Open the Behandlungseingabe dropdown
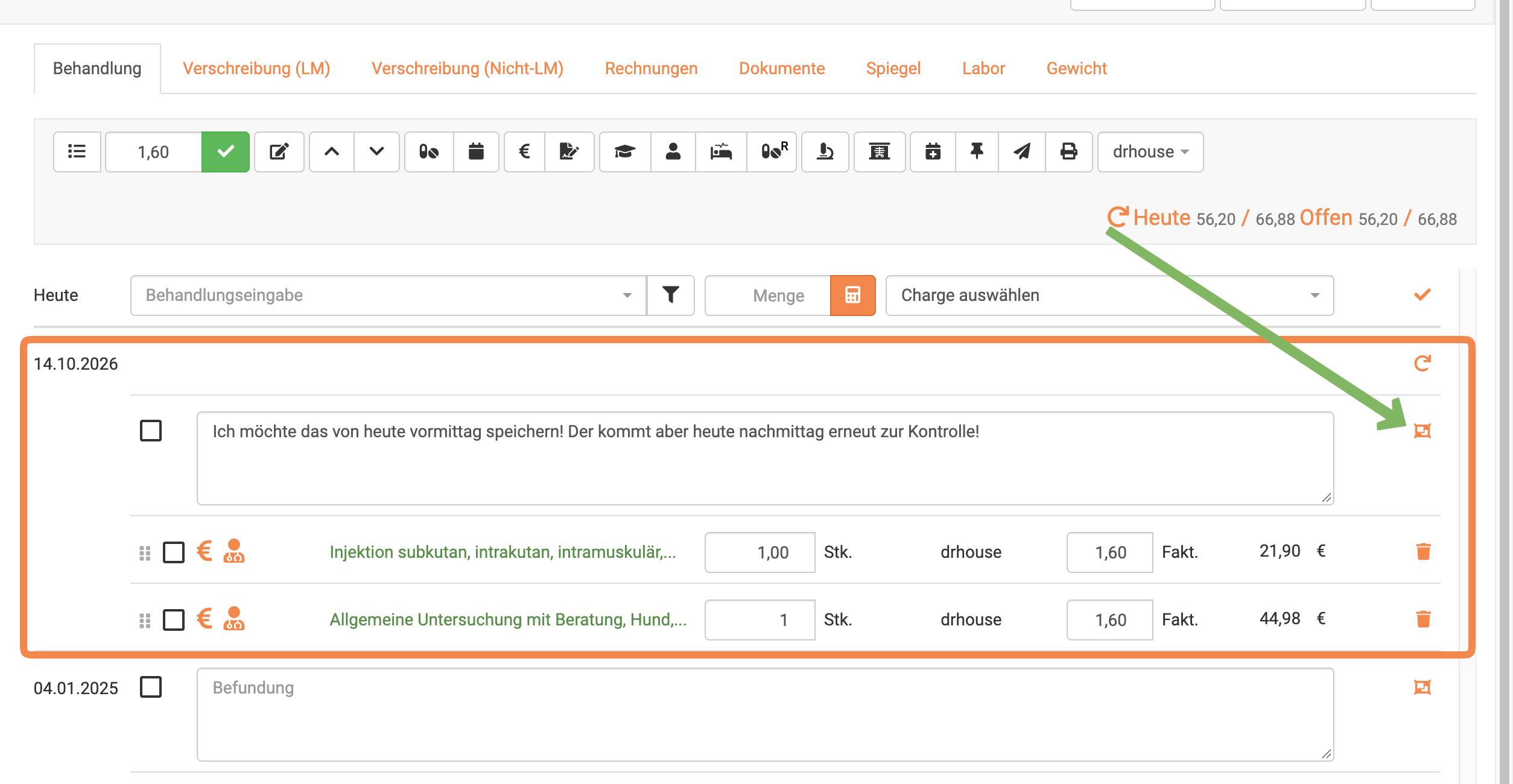 click(x=389, y=296)
